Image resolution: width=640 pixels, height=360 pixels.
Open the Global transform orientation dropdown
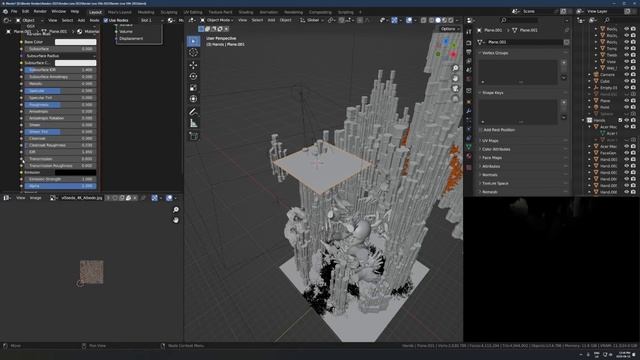pos(312,20)
